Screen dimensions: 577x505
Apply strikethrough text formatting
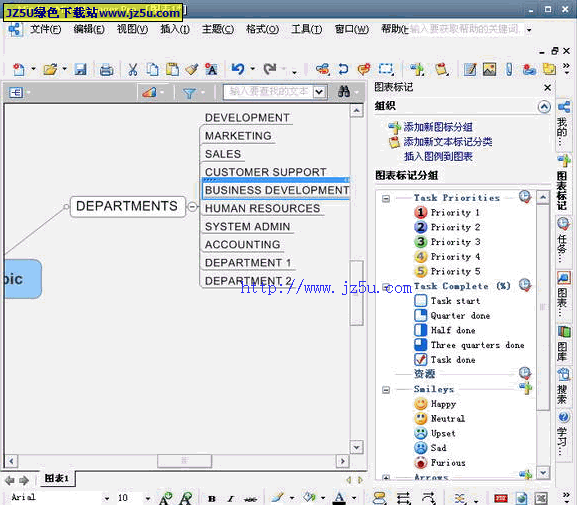(251, 499)
